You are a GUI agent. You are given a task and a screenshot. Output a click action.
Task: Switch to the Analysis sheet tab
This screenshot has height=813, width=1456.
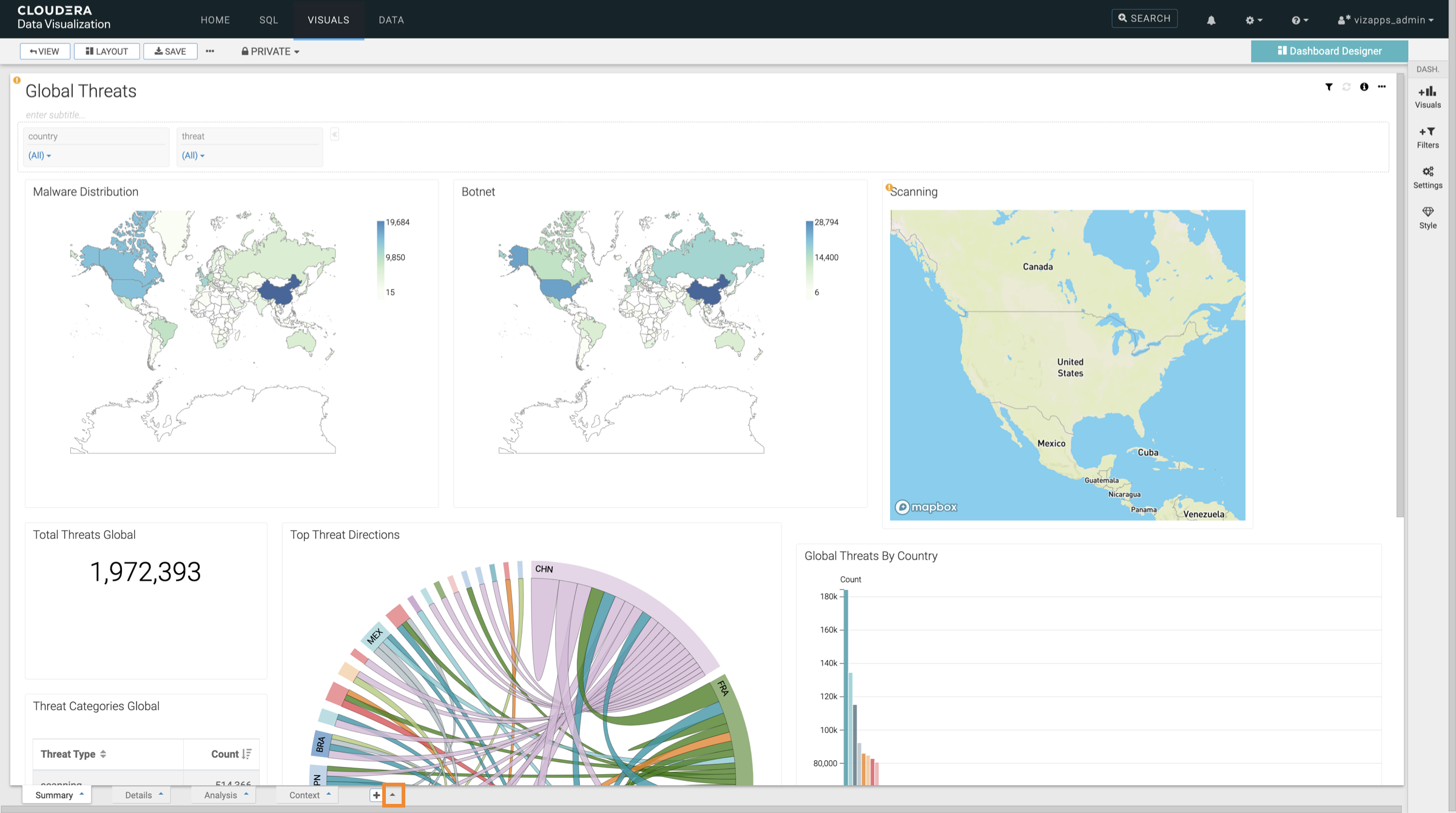[221, 795]
